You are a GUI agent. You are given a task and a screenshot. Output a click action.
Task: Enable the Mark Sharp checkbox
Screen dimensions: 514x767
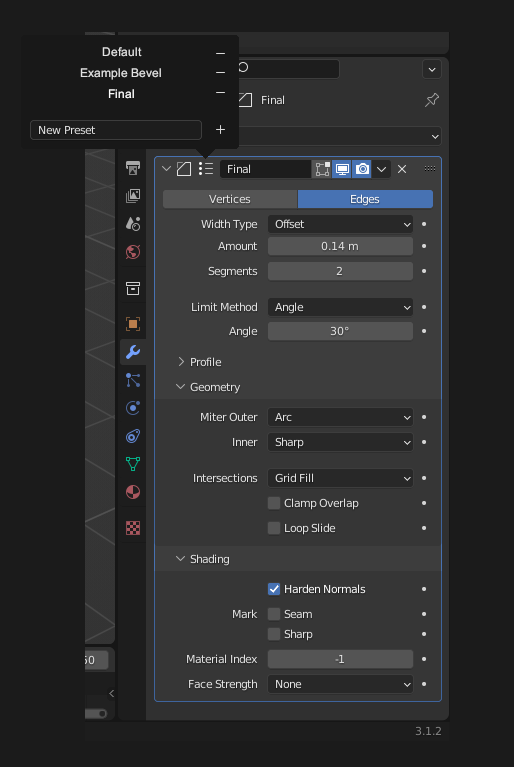point(274,634)
